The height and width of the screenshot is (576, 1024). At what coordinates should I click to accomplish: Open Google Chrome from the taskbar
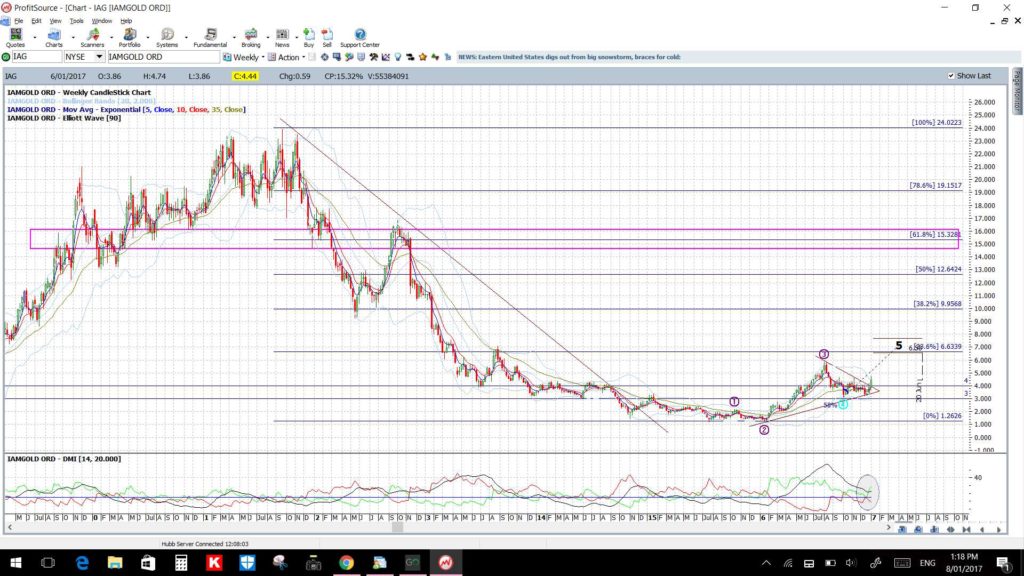click(x=346, y=562)
